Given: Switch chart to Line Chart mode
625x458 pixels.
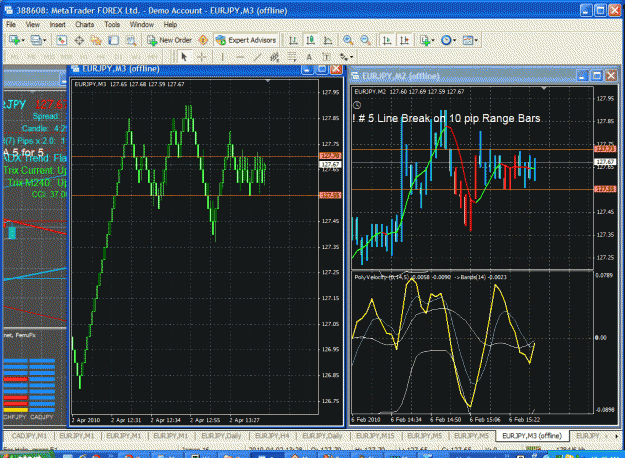Looking at the screenshot, I should [328, 40].
